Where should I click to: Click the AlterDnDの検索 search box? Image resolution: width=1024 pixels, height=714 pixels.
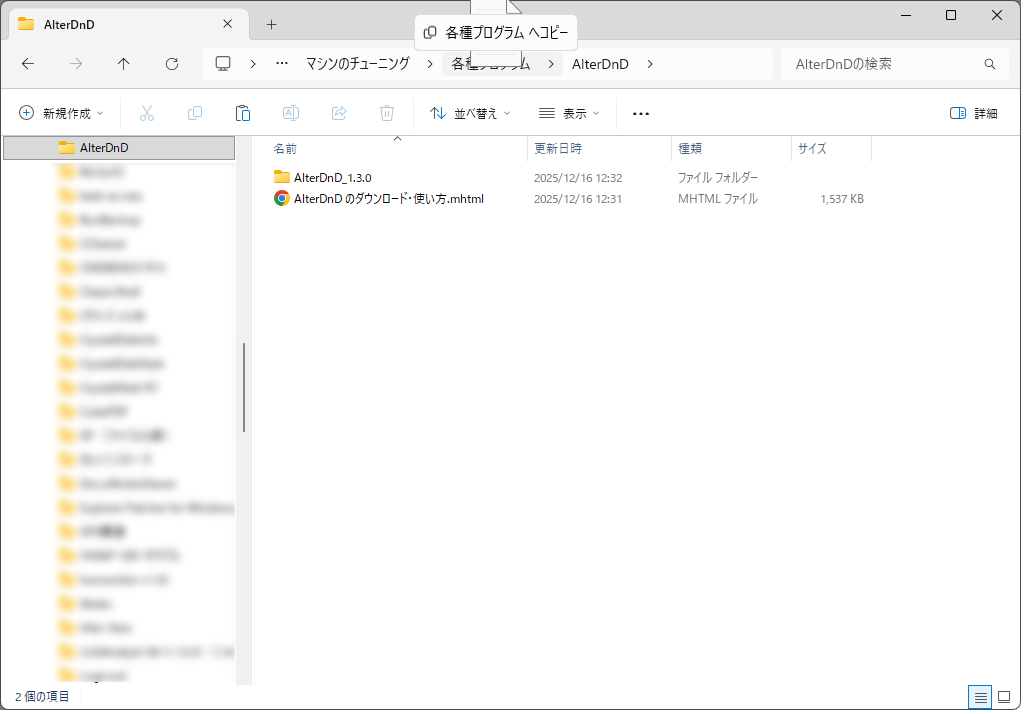(885, 64)
